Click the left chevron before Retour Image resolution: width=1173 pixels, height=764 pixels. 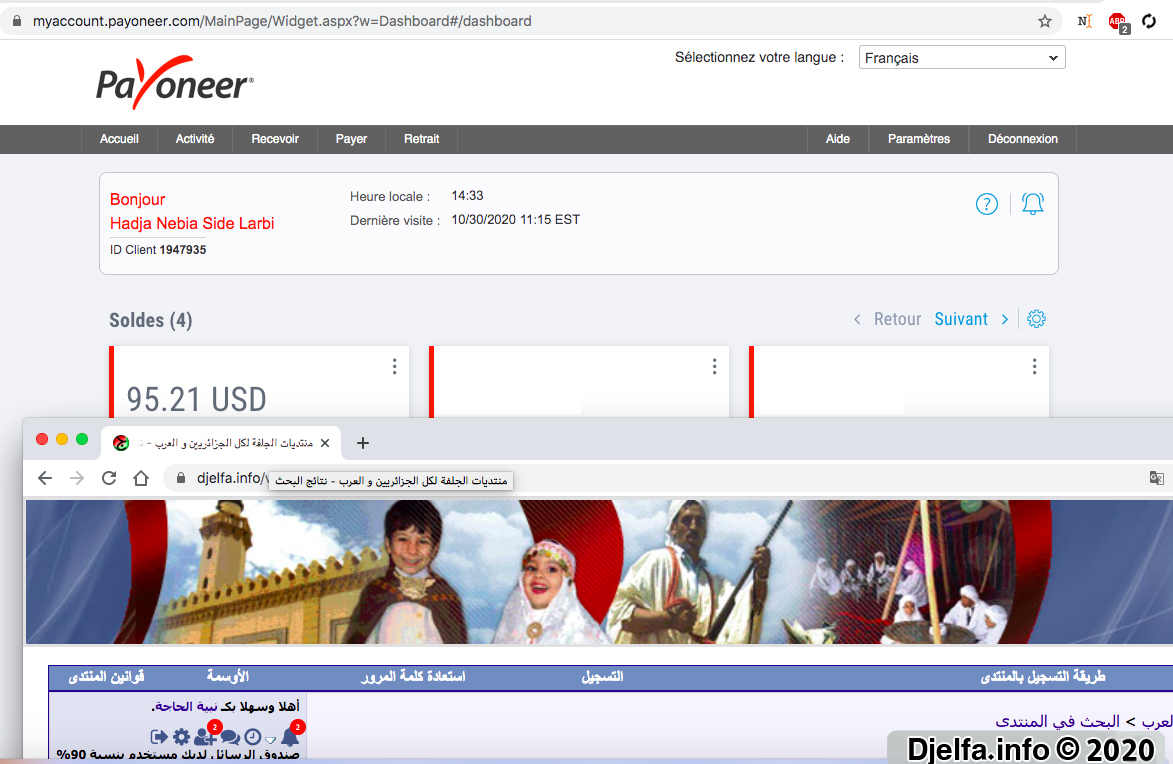(857, 320)
